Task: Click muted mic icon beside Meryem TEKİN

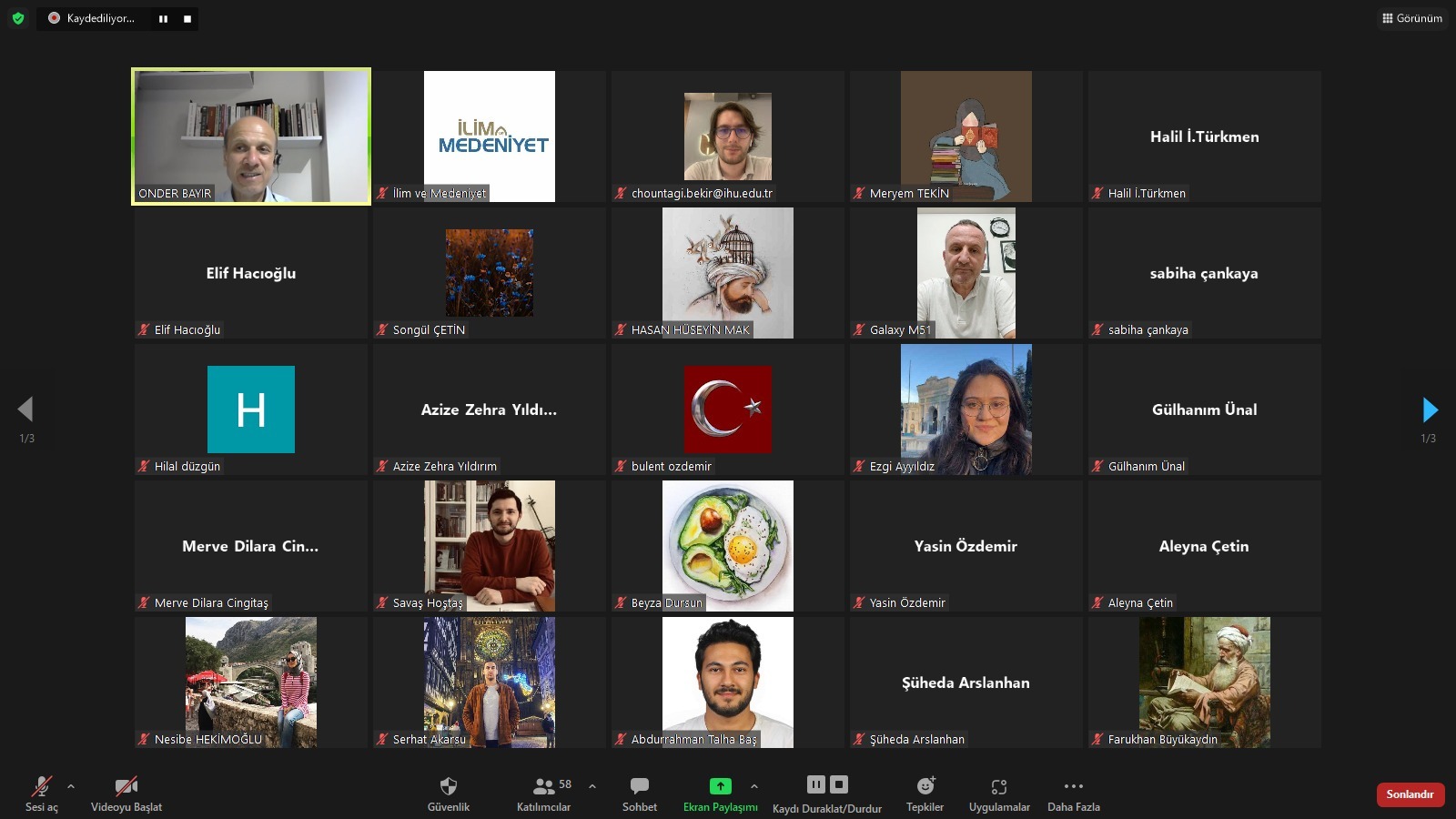Action: point(859,193)
